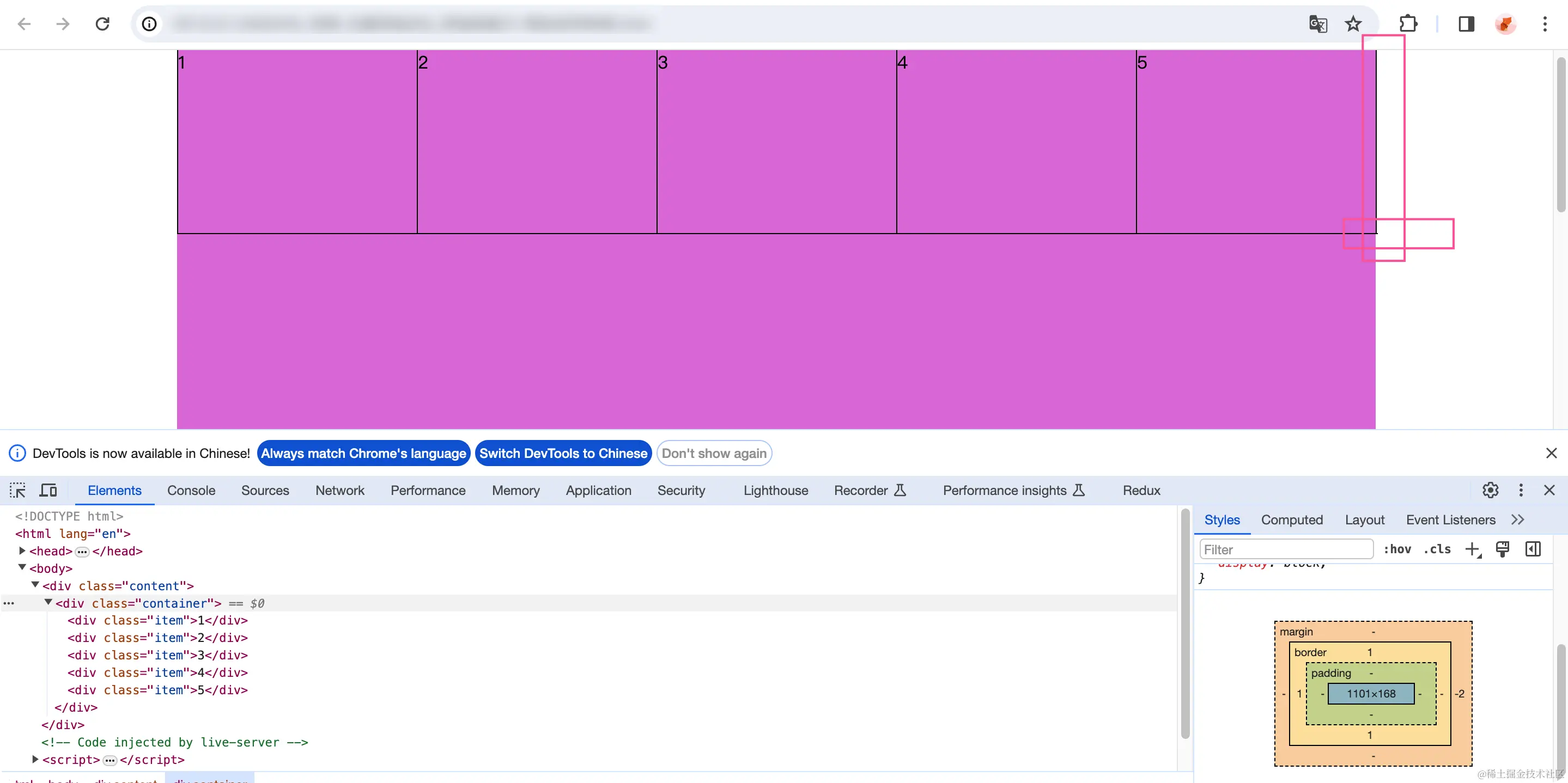Bookmark this page with star icon
The width and height of the screenshot is (1568, 783).
pyautogui.click(x=1352, y=25)
